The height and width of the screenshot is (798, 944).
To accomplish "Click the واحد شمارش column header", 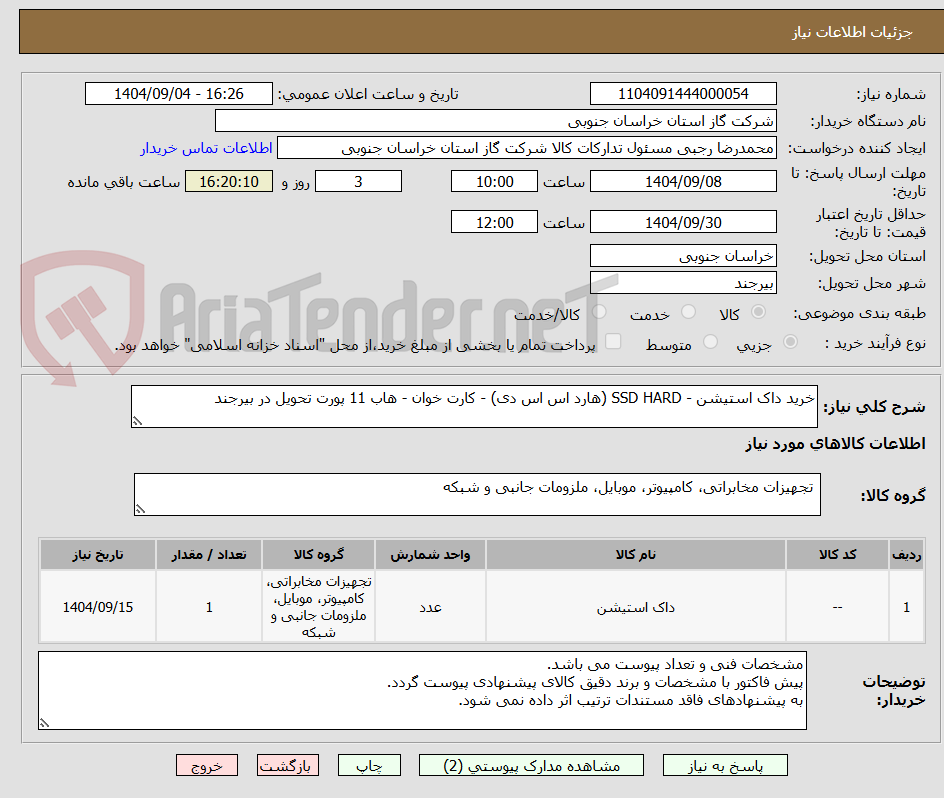I will coord(430,555).
